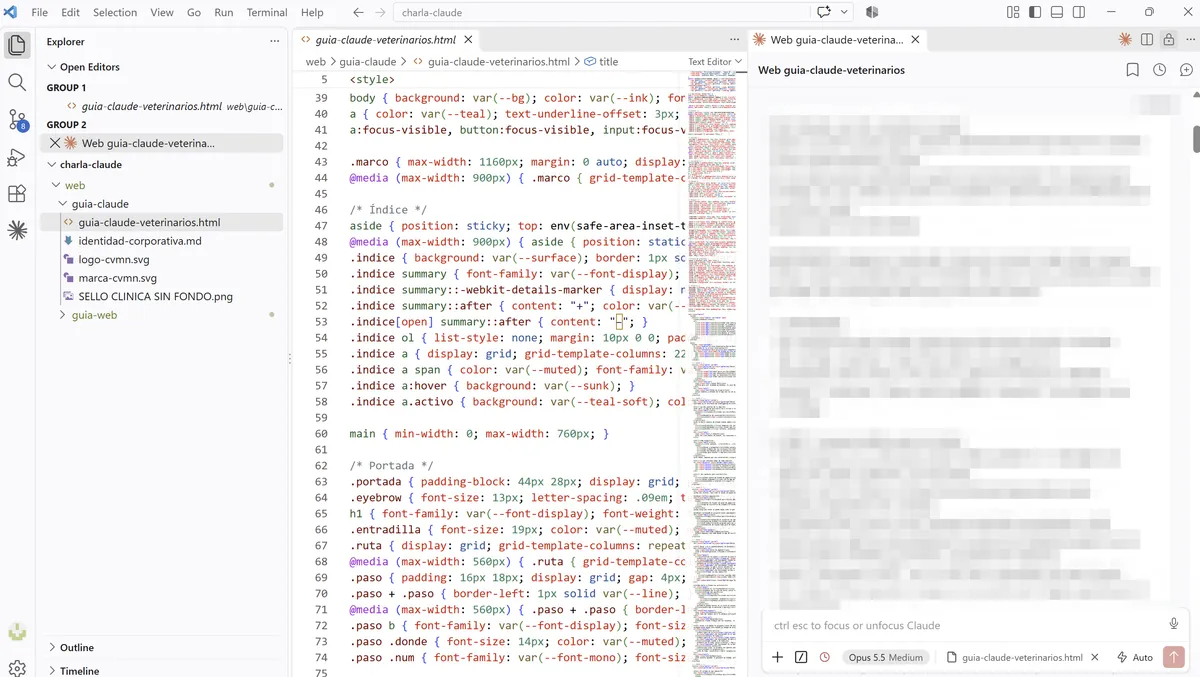Open the Explorer view in activity bar
The image size is (1200, 677).
pyautogui.click(x=17, y=45)
